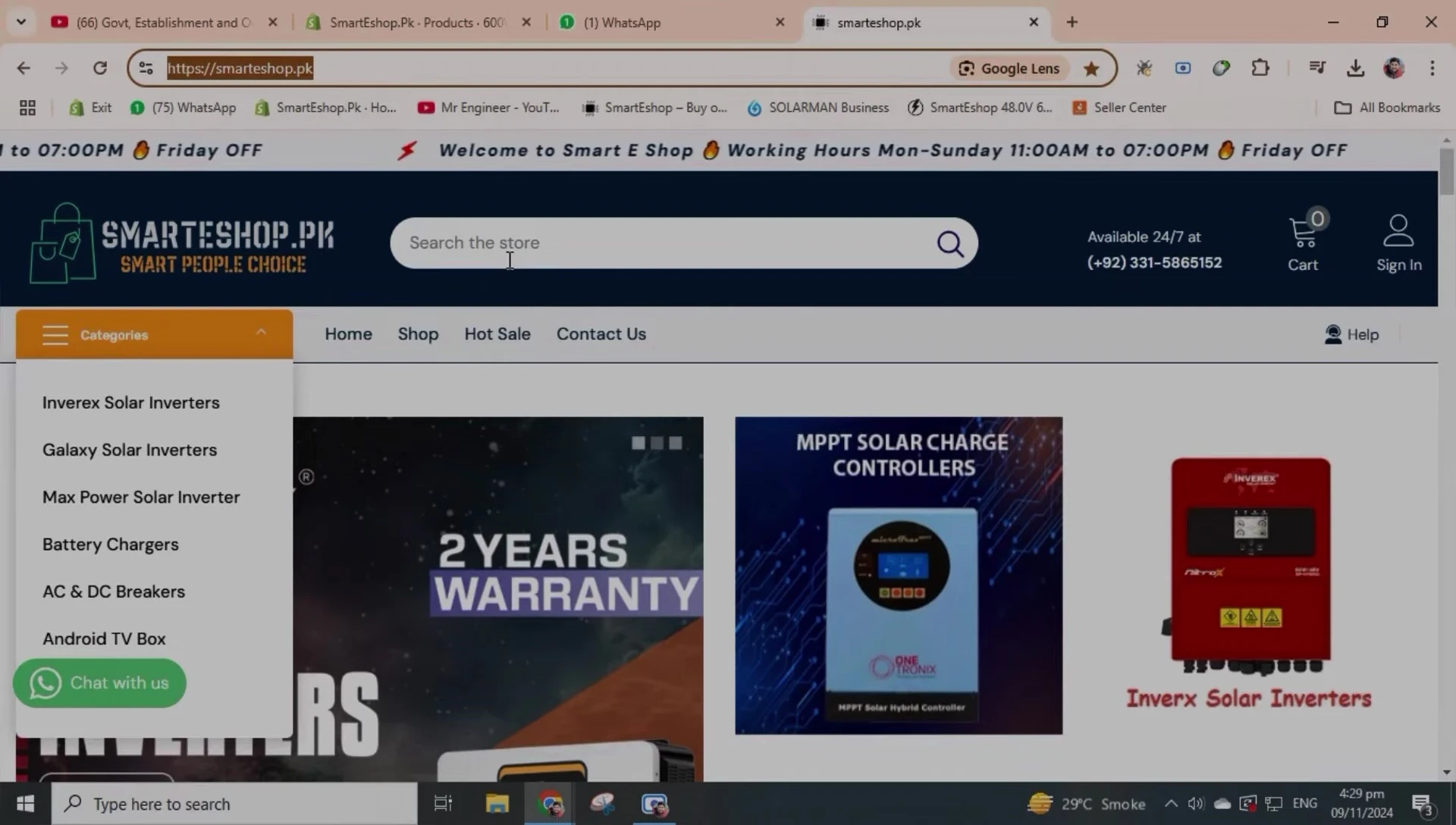Open File Explorer from the taskbar

[497, 804]
